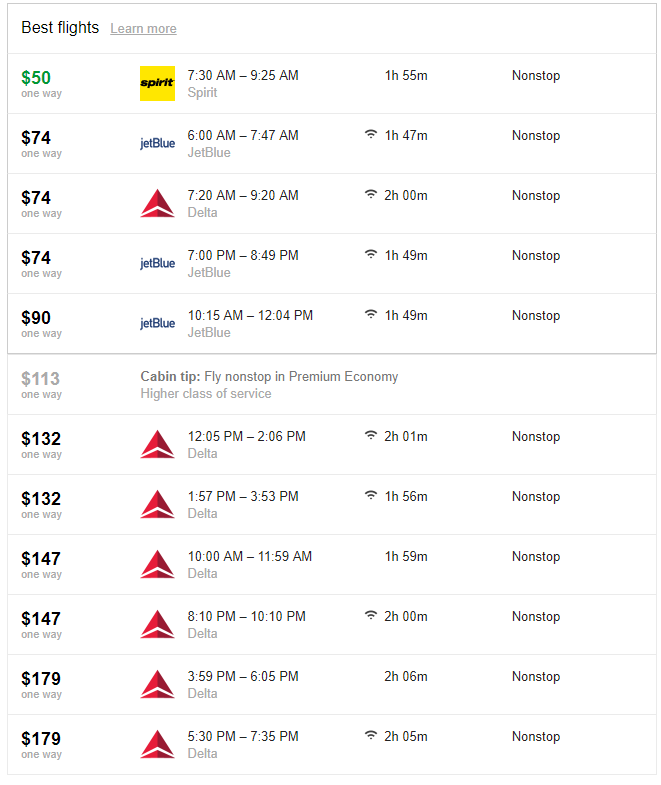Click the Wi-Fi icon on the 1h 47m flight
Screen dimensions: 661x785
pyautogui.click(x=371, y=135)
